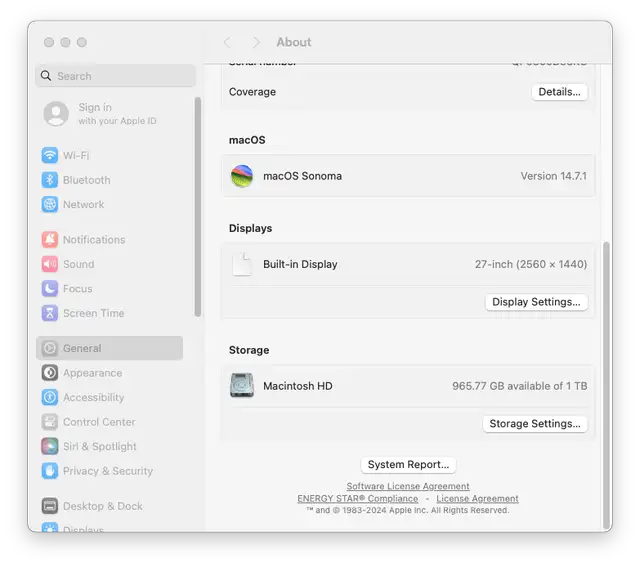The image size is (640, 566).
Task: Open Coverage Details
Action: click(559, 92)
